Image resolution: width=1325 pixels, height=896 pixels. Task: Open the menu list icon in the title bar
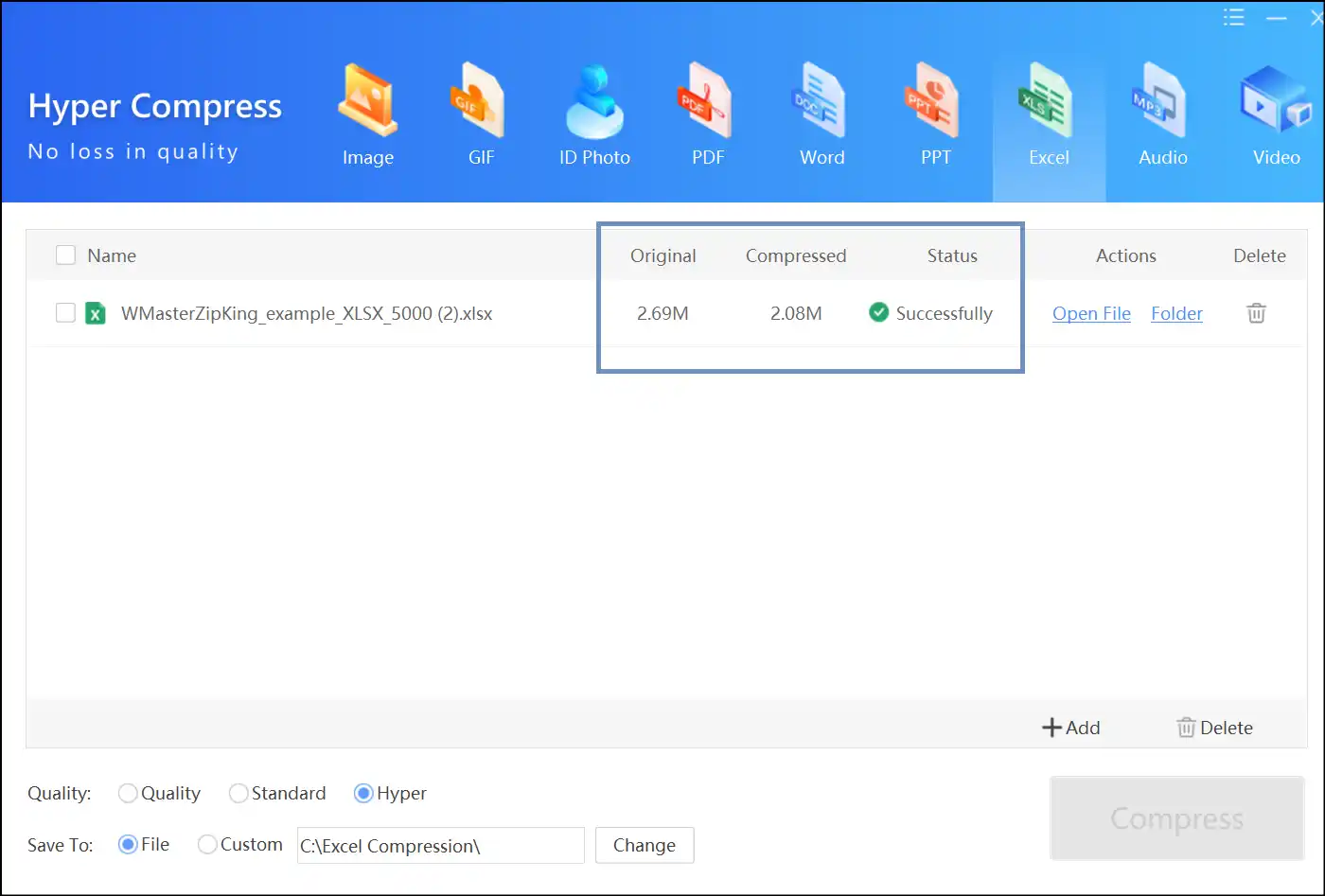pyautogui.click(x=1233, y=17)
